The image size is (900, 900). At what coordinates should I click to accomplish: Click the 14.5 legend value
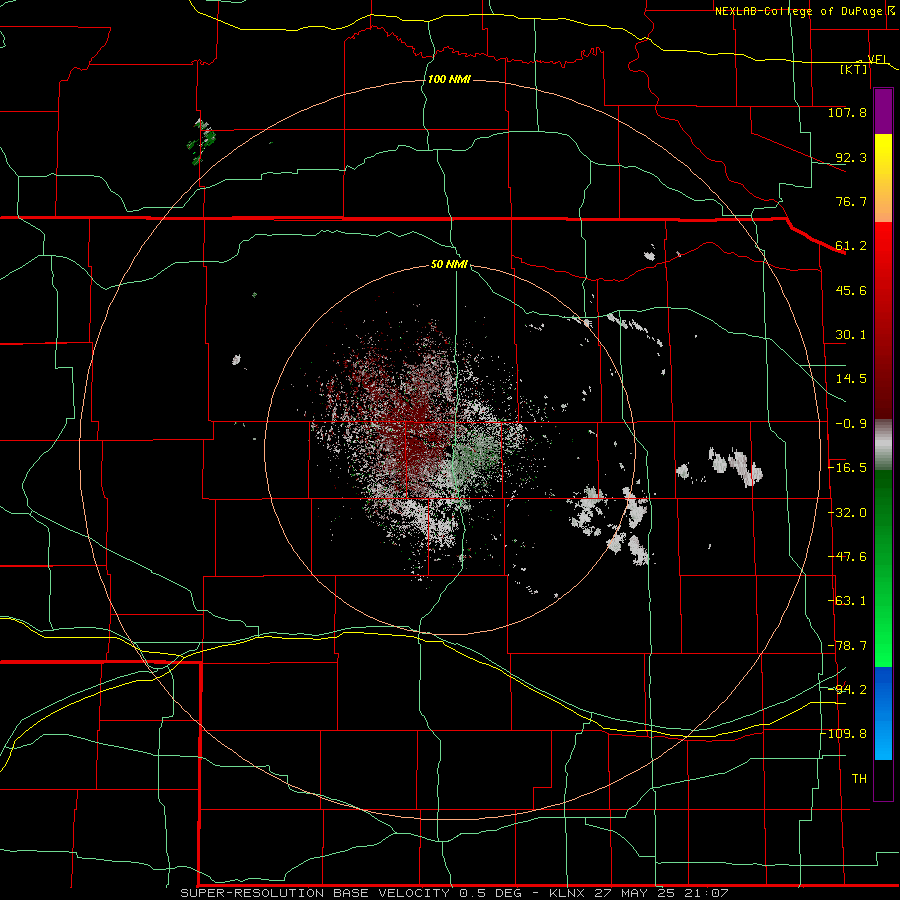[x=851, y=379]
